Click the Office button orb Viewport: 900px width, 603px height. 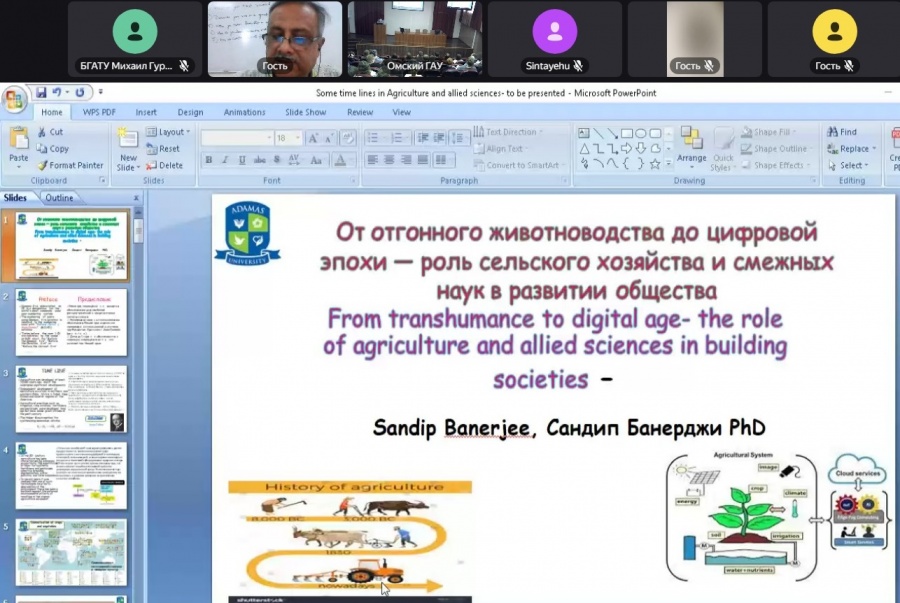(14, 99)
